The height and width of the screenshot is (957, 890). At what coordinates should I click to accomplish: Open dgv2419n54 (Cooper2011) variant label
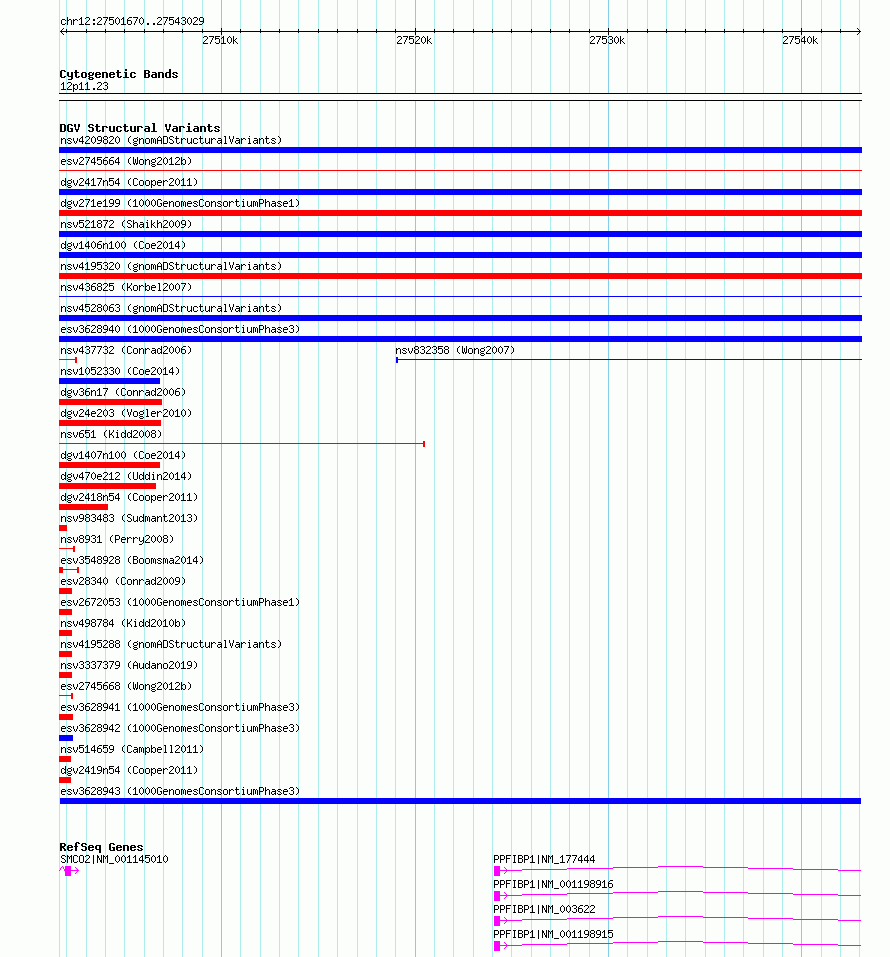129,770
